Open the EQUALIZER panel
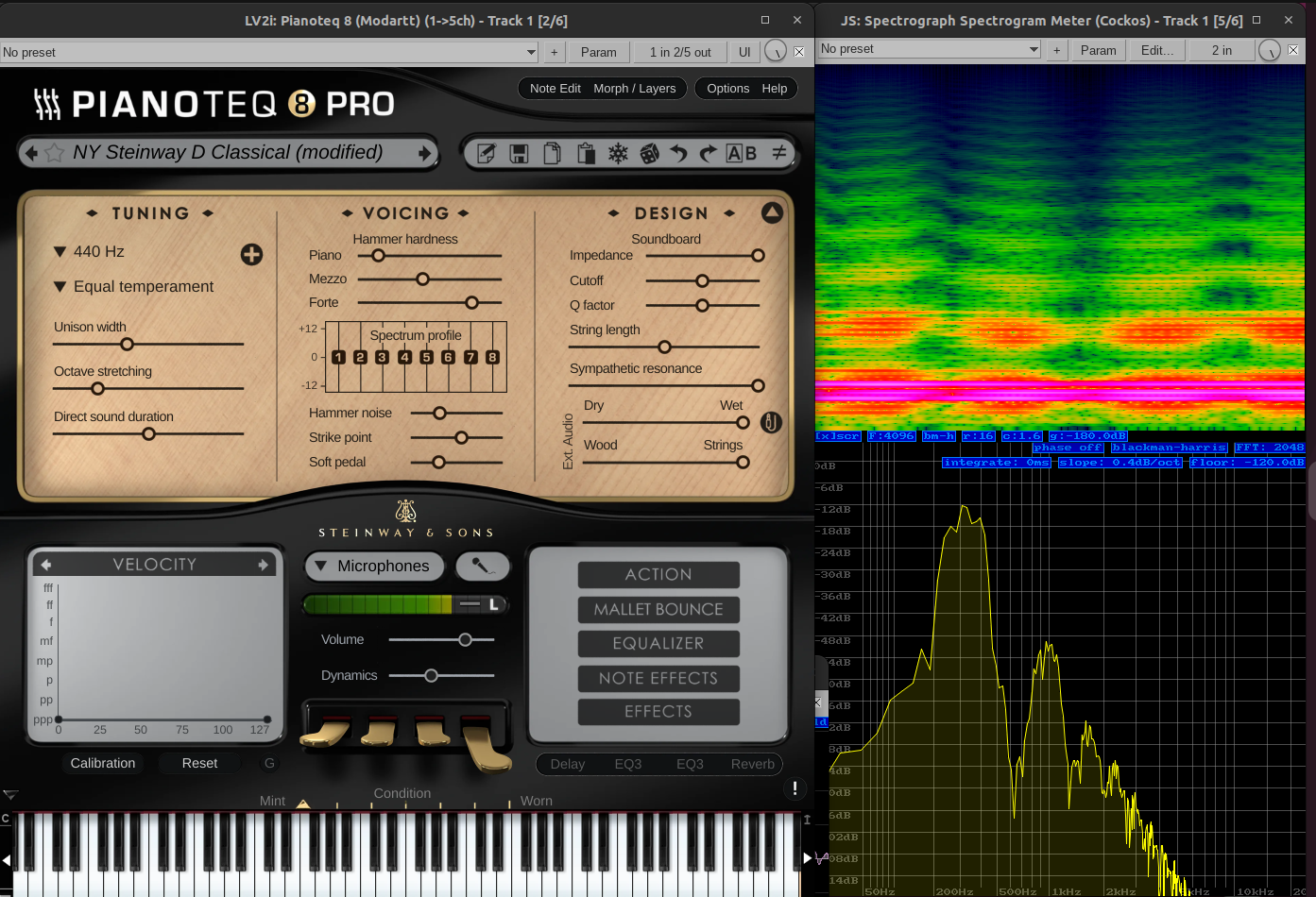The width and height of the screenshot is (1316, 897). click(x=658, y=643)
